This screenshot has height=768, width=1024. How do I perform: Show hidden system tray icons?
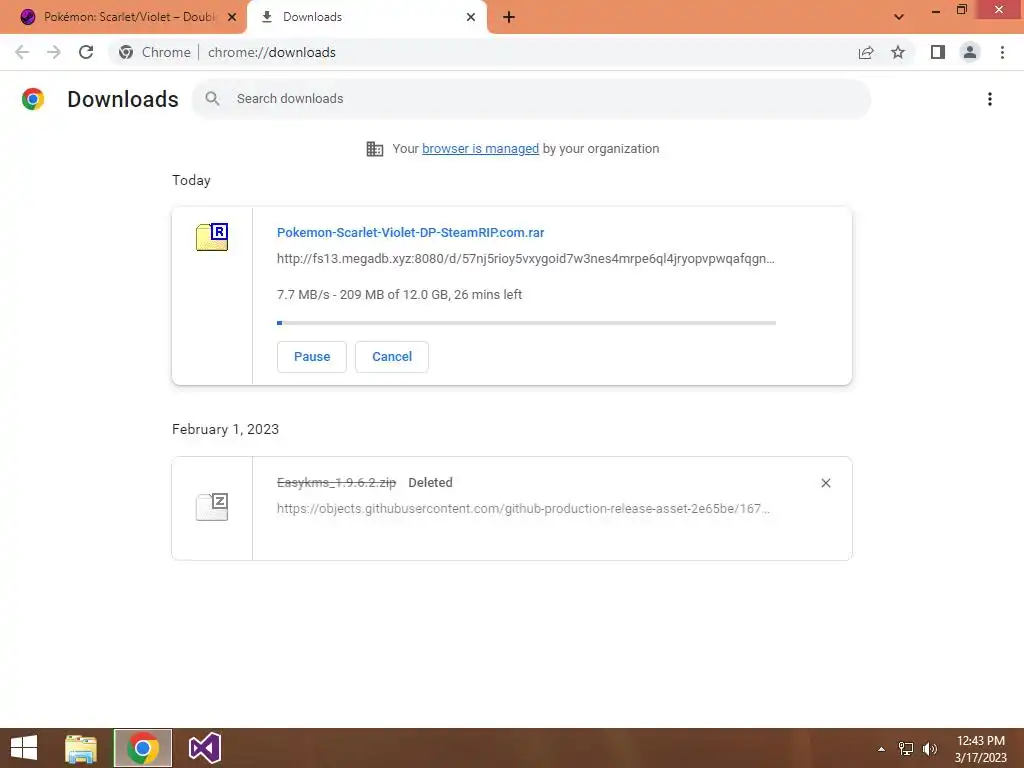coord(881,749)
